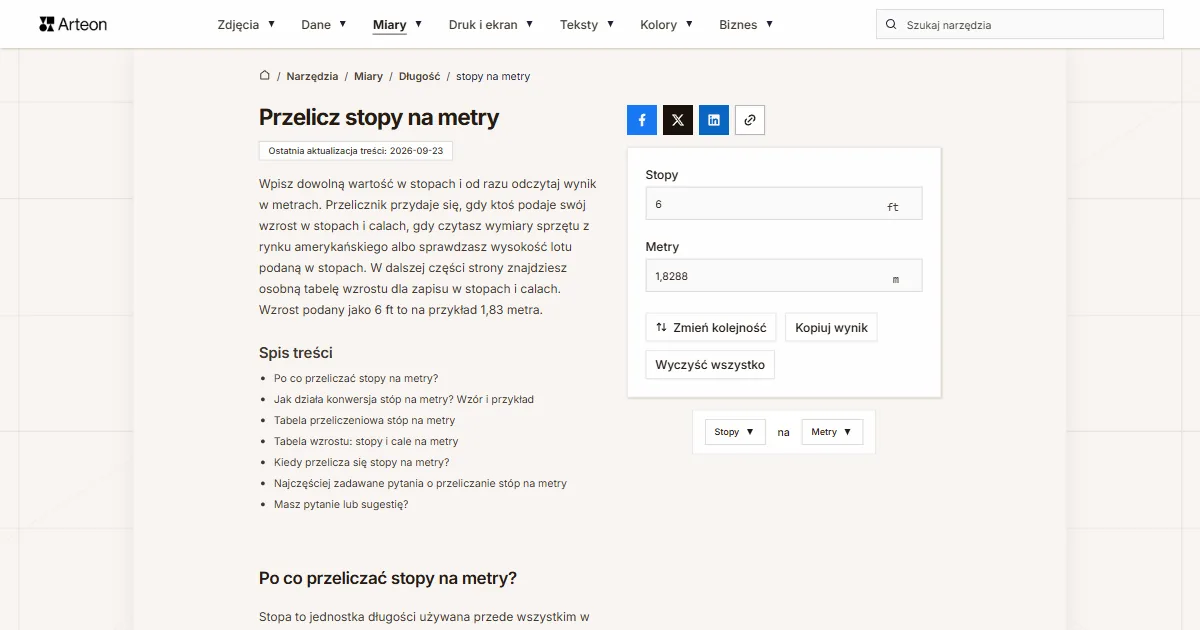Click Wyczyść wszystko button
The height and width of the screenshot is (630, 1200).
710,365
